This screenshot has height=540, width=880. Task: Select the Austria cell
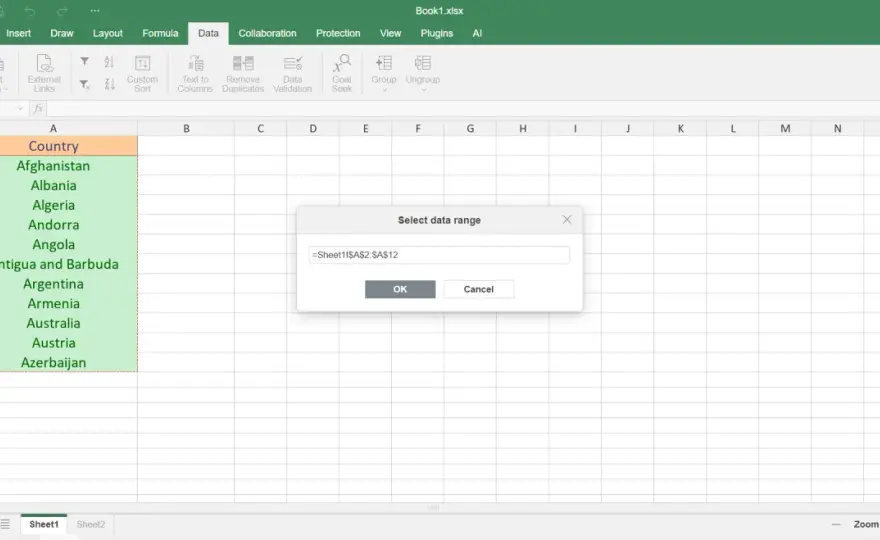(68, 342)
